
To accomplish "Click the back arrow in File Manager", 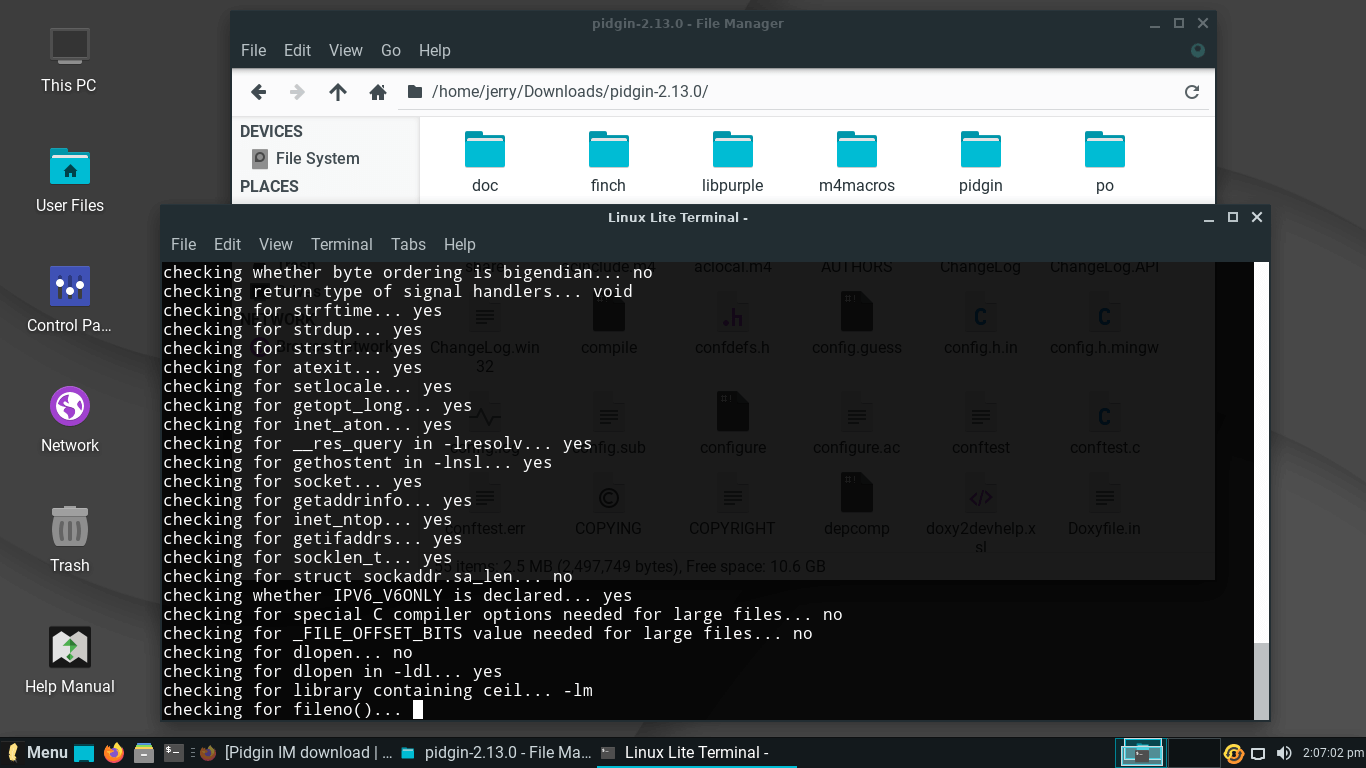I will pyautogui.click(x=258, y=92).
